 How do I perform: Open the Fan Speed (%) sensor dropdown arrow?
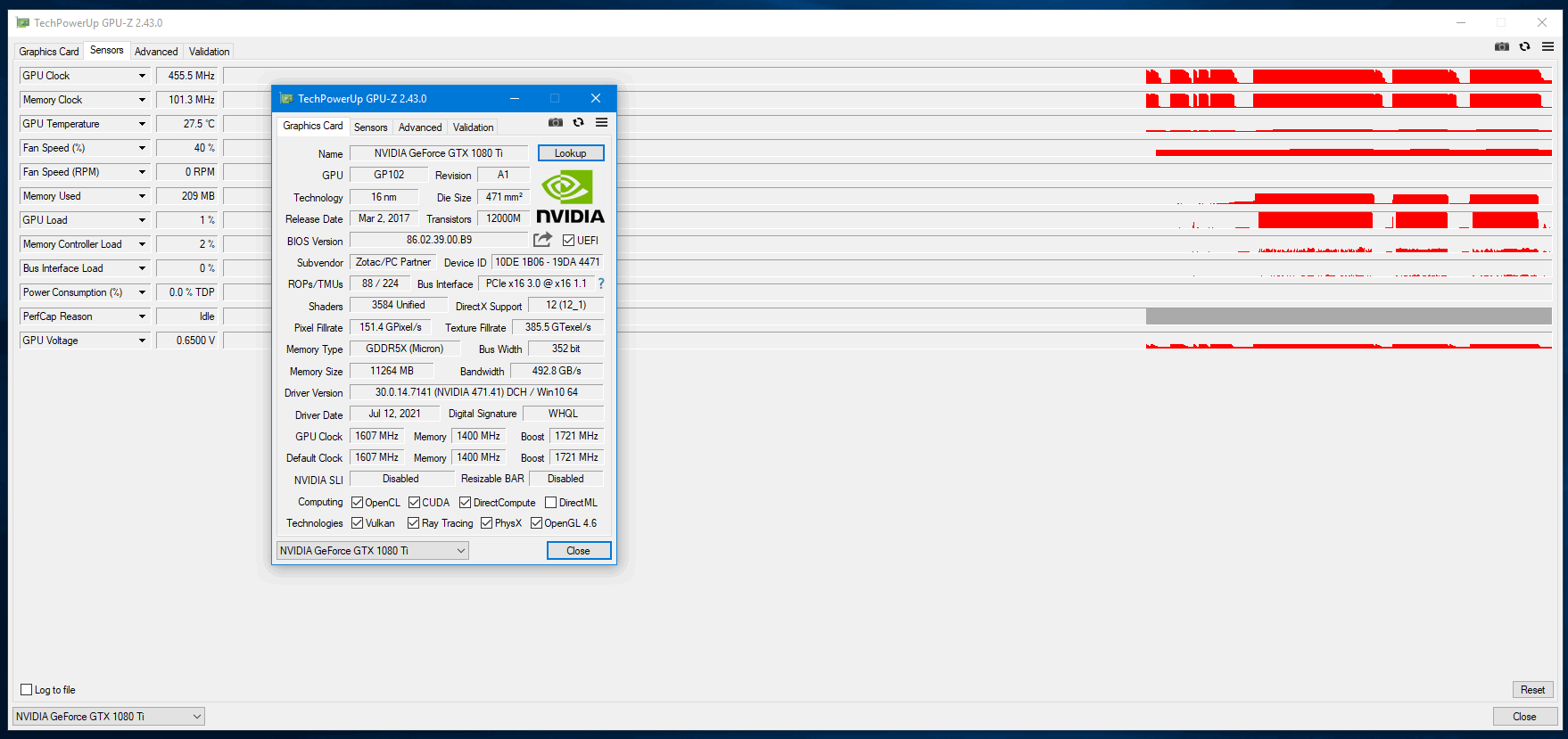[x=142, y=148]
